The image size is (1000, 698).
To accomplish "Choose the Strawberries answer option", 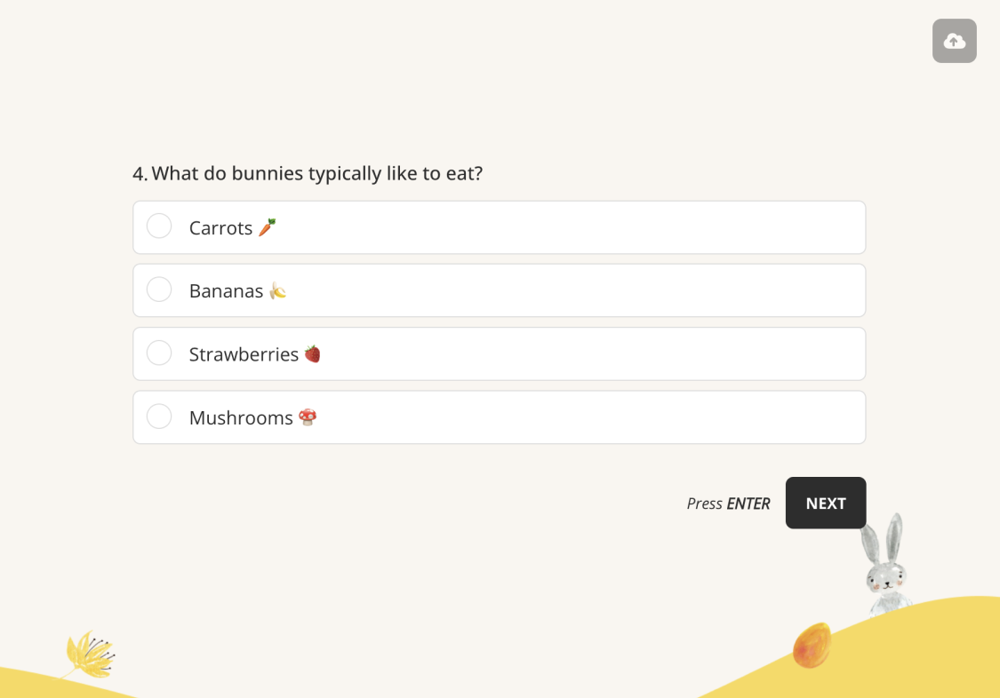I will [499, 353].
